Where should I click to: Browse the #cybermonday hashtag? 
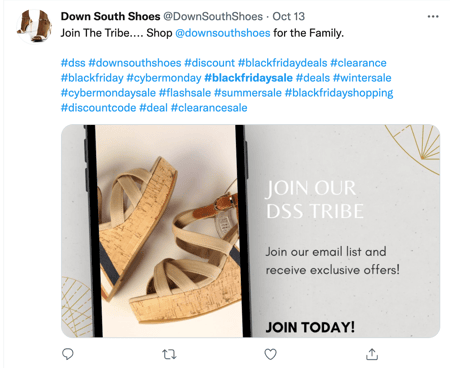pos(164,78)
